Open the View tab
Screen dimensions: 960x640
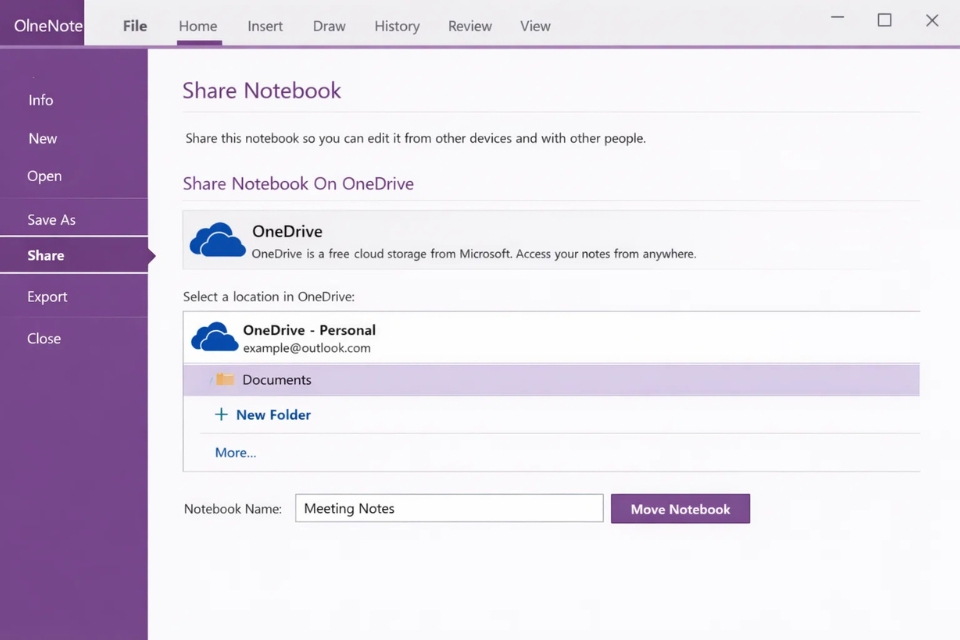click(x=535, y=25)
